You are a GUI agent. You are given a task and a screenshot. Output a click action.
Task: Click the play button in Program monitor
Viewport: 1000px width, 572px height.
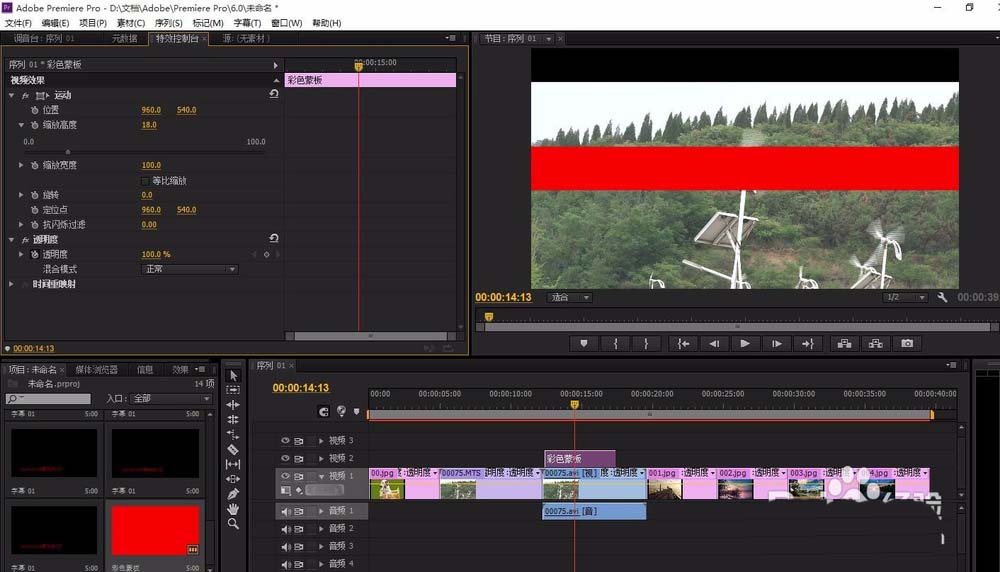click(x=745, y=343)
